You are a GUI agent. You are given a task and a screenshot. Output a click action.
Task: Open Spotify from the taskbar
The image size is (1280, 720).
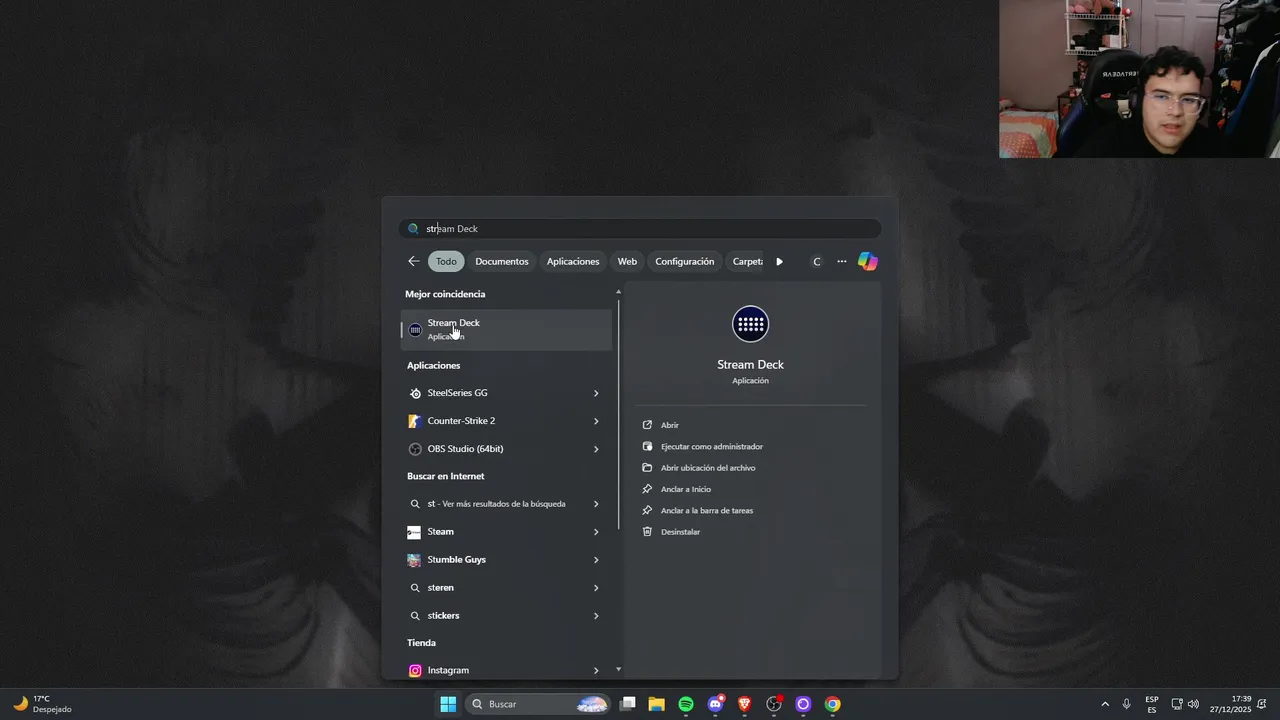coord(686,704)
